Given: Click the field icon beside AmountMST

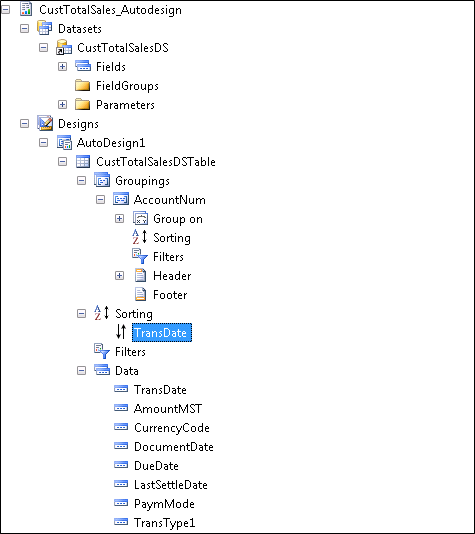Looking at the screenshot, I should click(121, 408).
